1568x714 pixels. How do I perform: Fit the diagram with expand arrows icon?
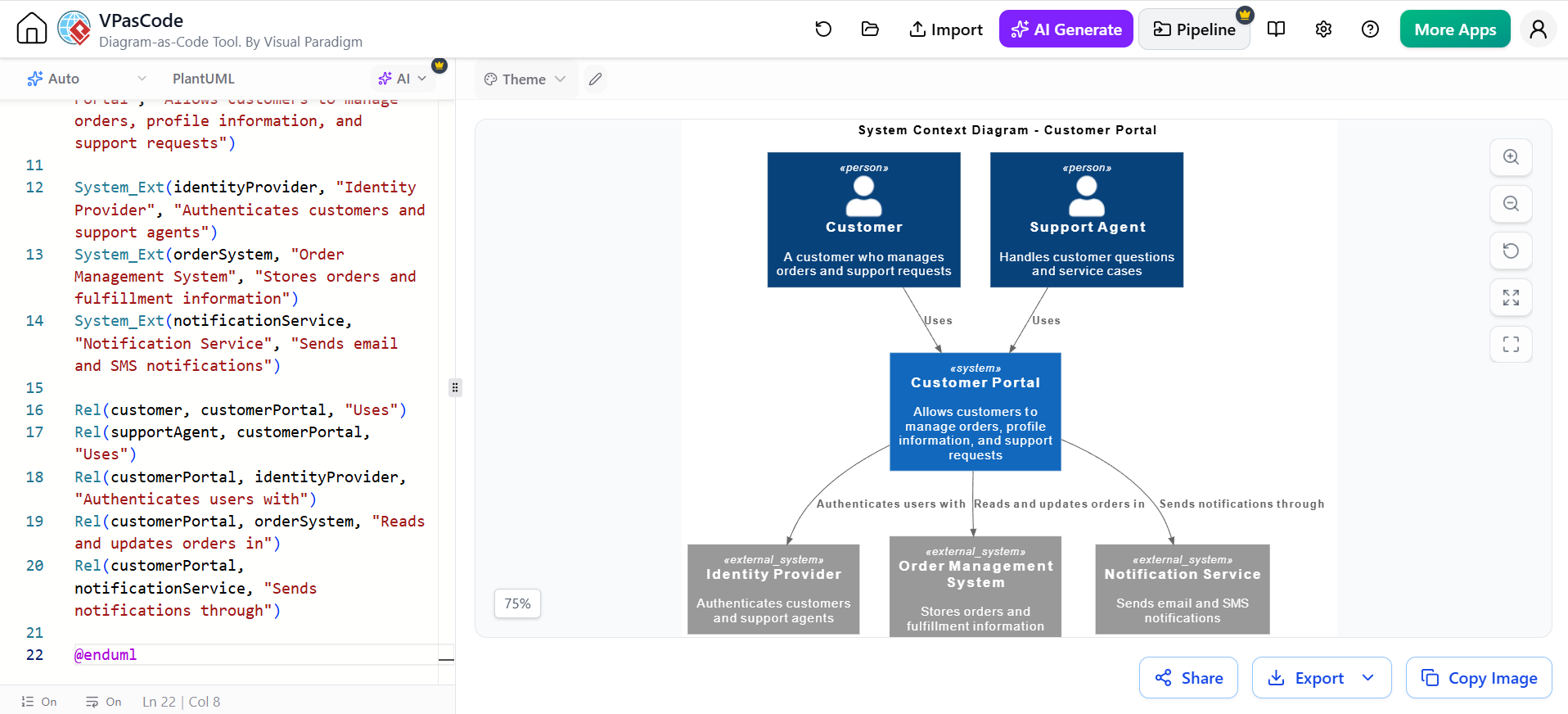1511,298
